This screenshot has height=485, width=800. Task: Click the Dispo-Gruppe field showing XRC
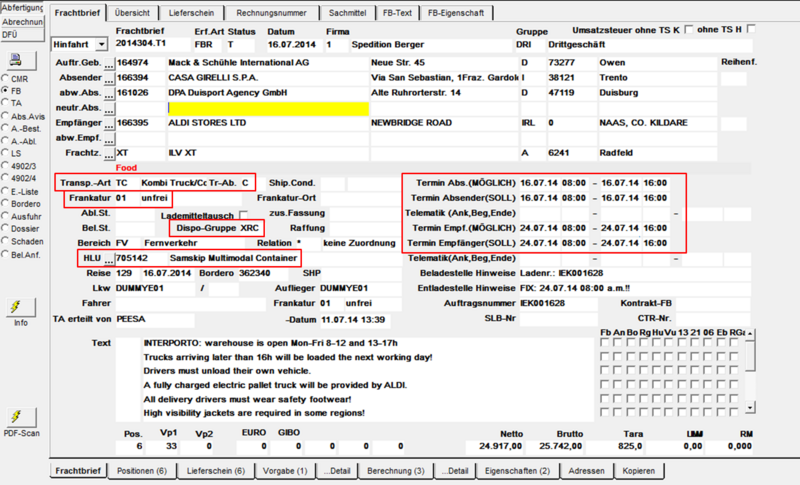251,228
